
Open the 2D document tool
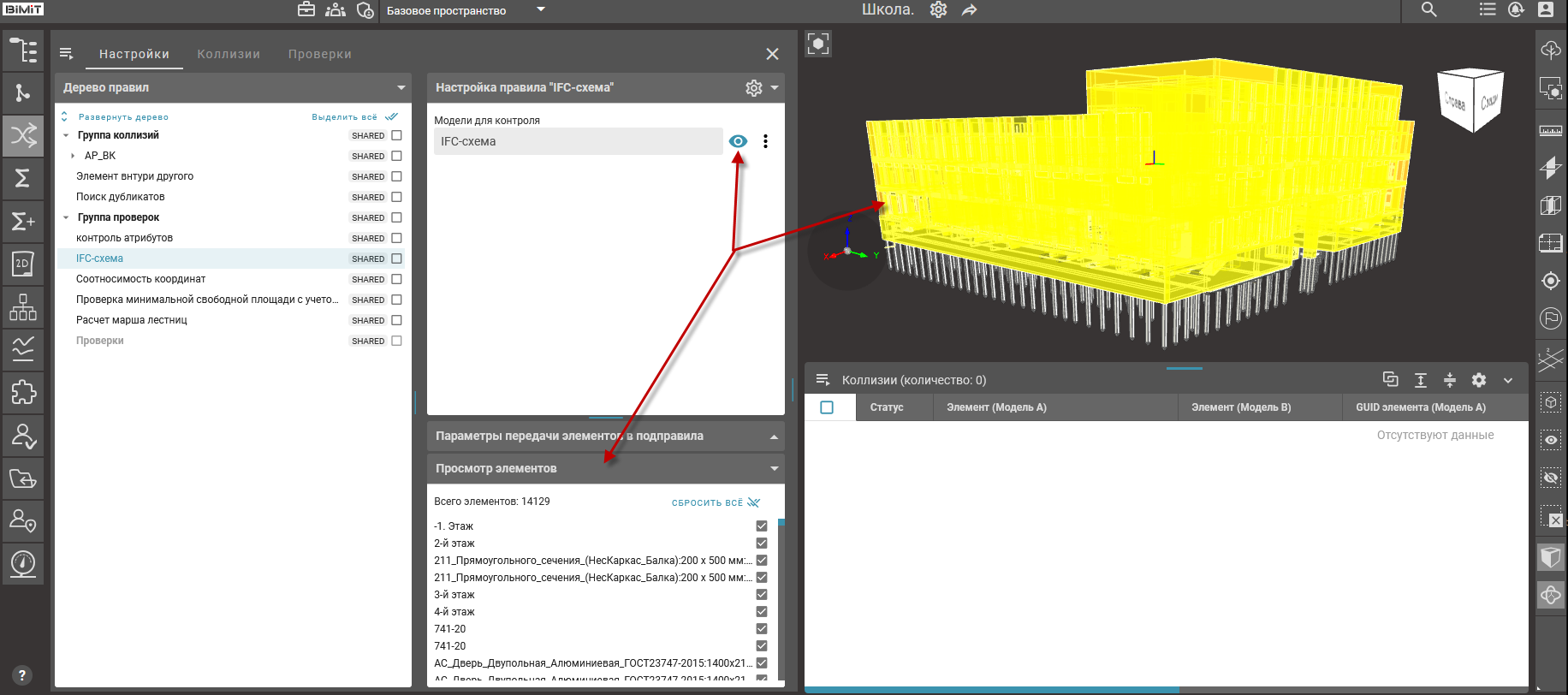(23, 264)
